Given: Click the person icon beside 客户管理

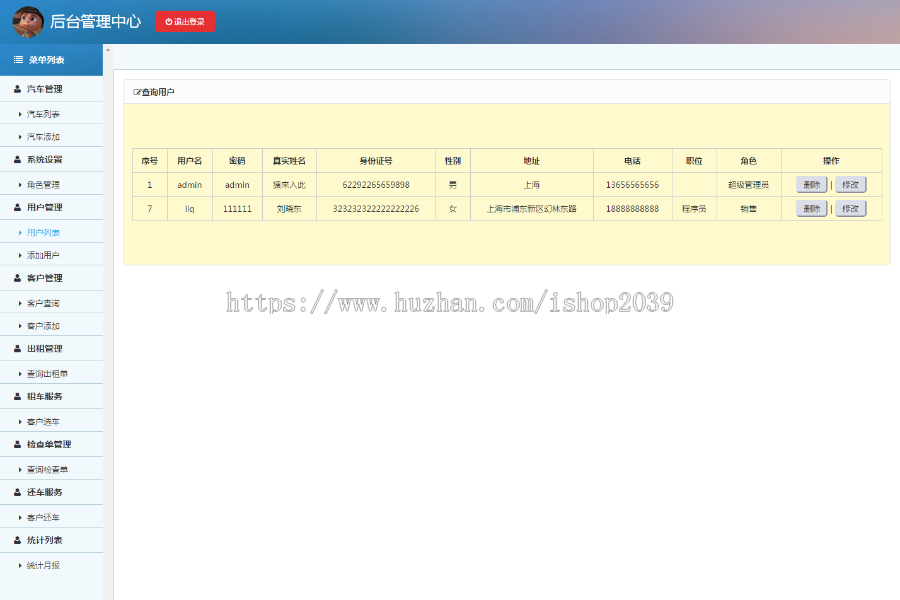Looking at the screenshot, I should tap(17, 278).
